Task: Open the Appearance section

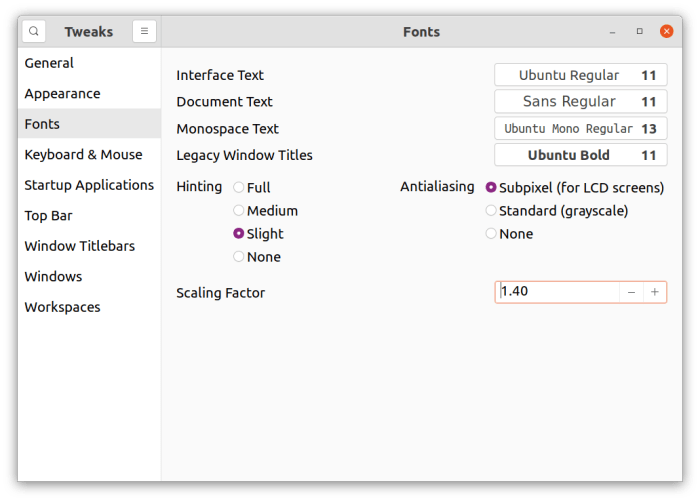Action: pos(62,93)
